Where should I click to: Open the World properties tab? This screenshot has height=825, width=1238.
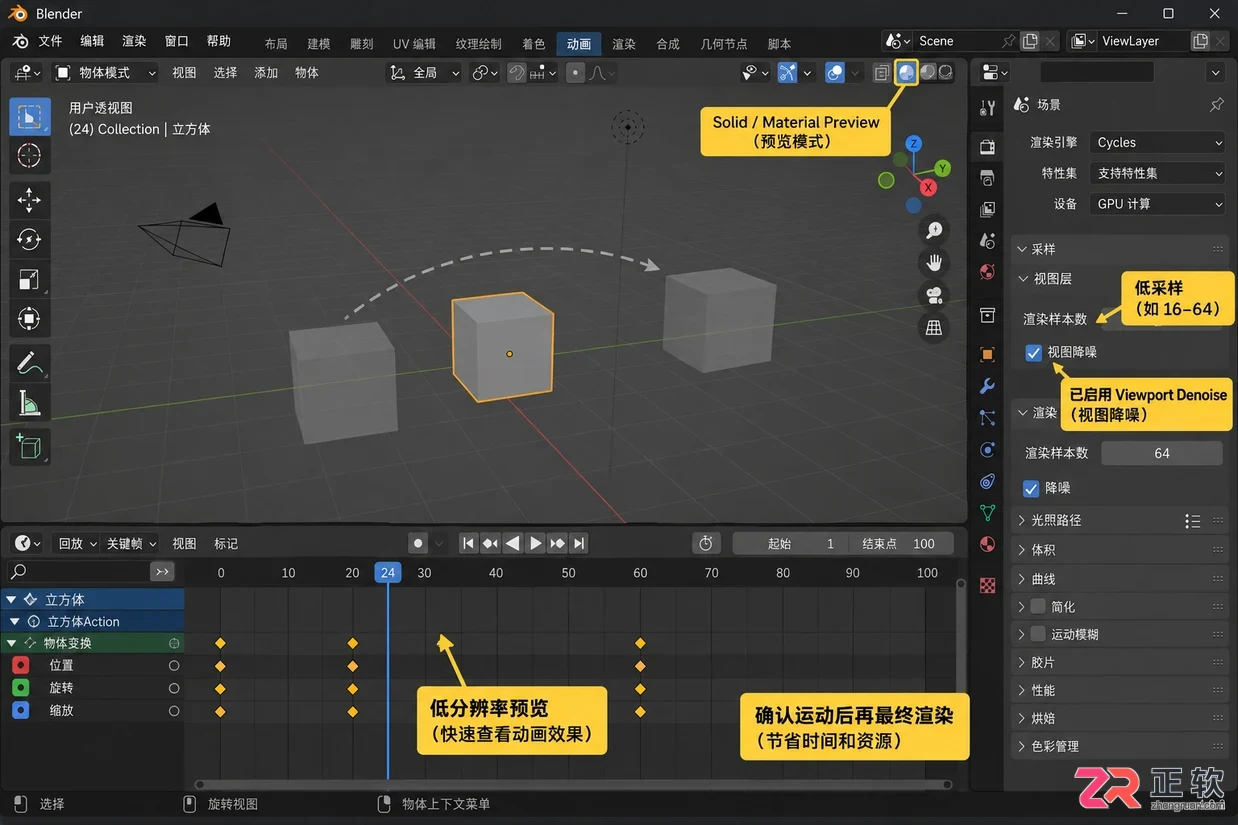click(987, 272)
